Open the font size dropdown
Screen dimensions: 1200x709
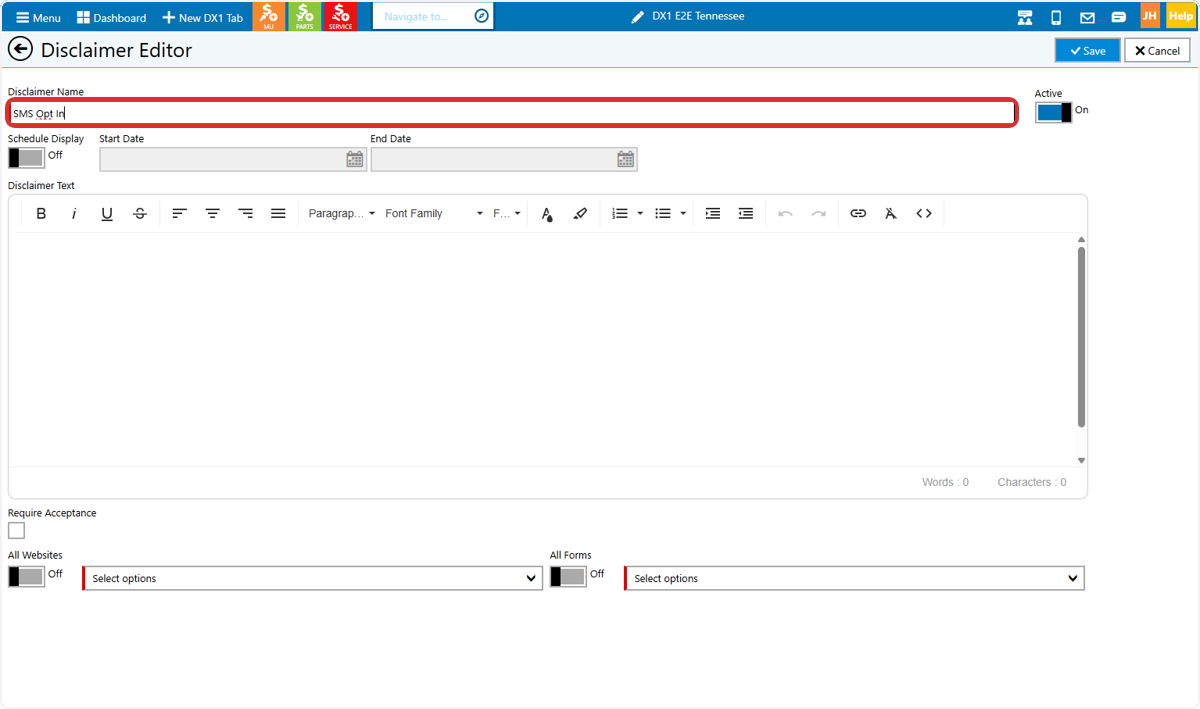(x=507, y=213)
